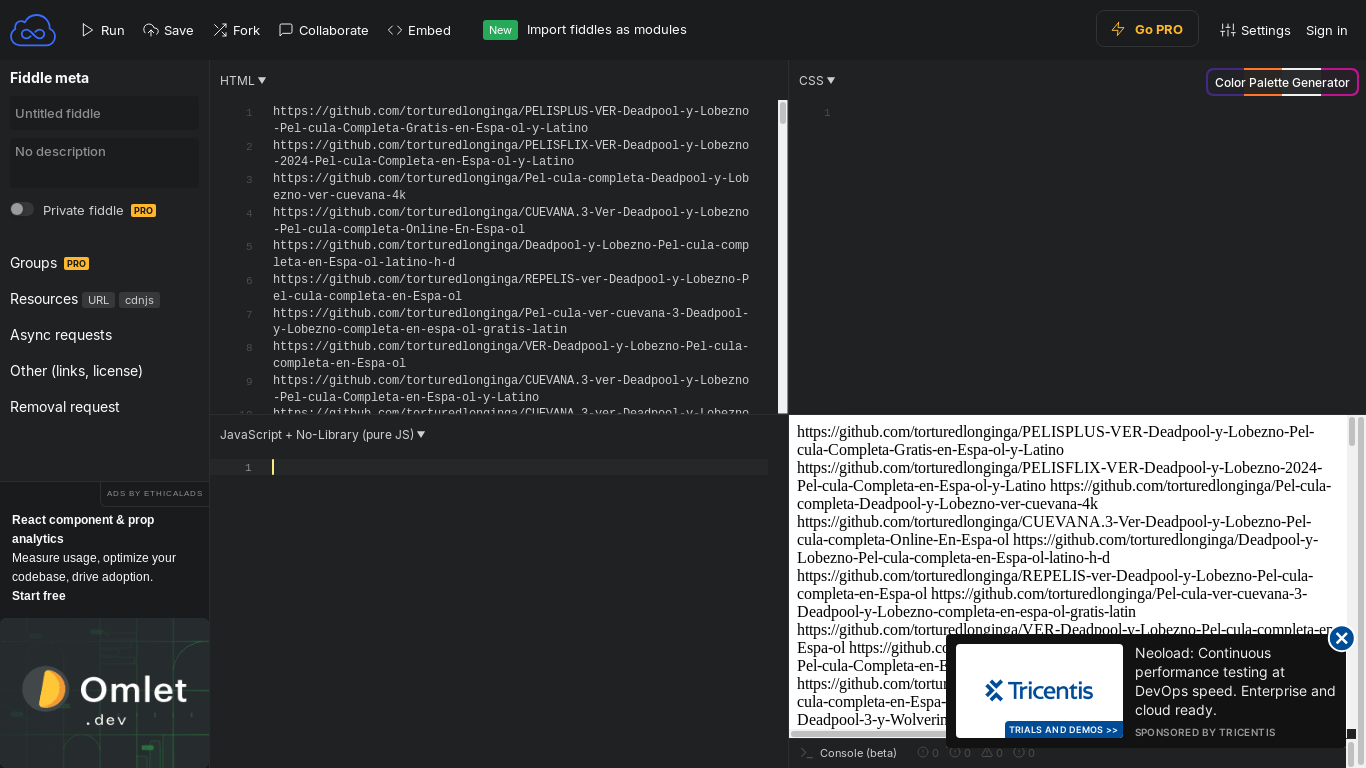The width and height of the screenshot is (1366, 768).
Task: Click the console prompt icon
Action: pos(806,753)
